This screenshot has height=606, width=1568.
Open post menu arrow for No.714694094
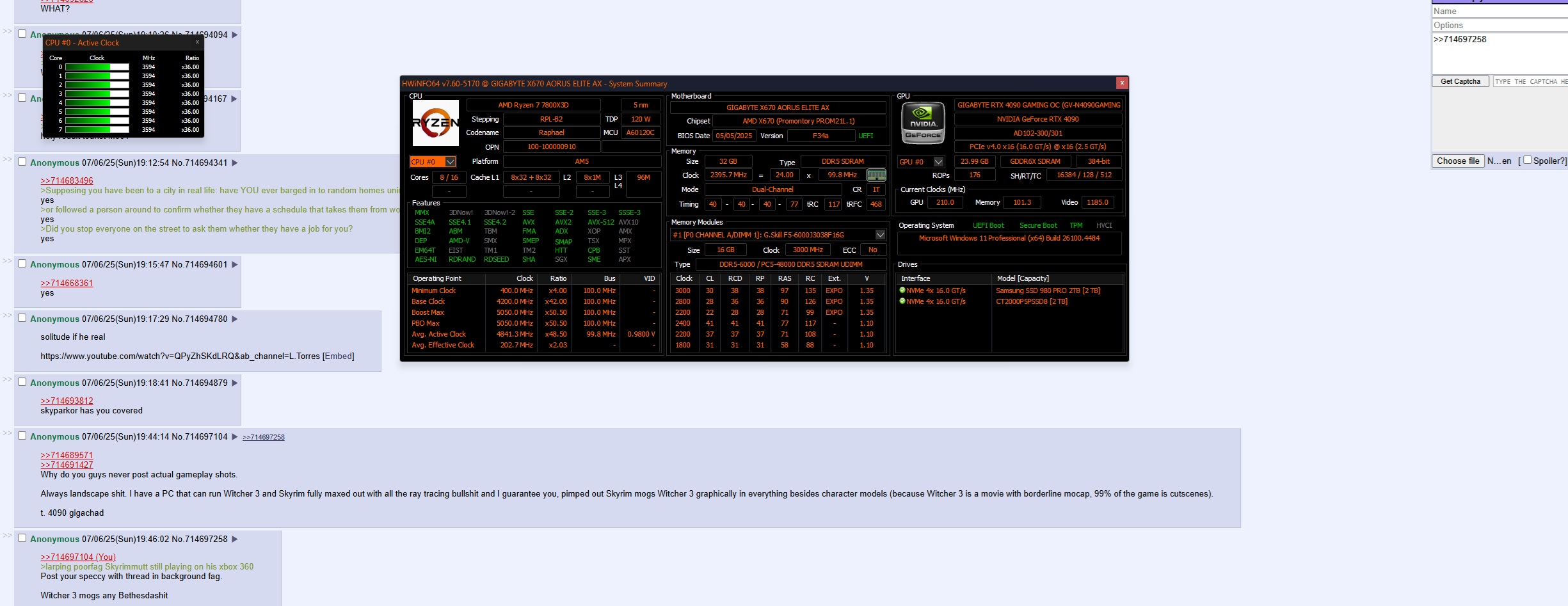click(x=235, y=35)
